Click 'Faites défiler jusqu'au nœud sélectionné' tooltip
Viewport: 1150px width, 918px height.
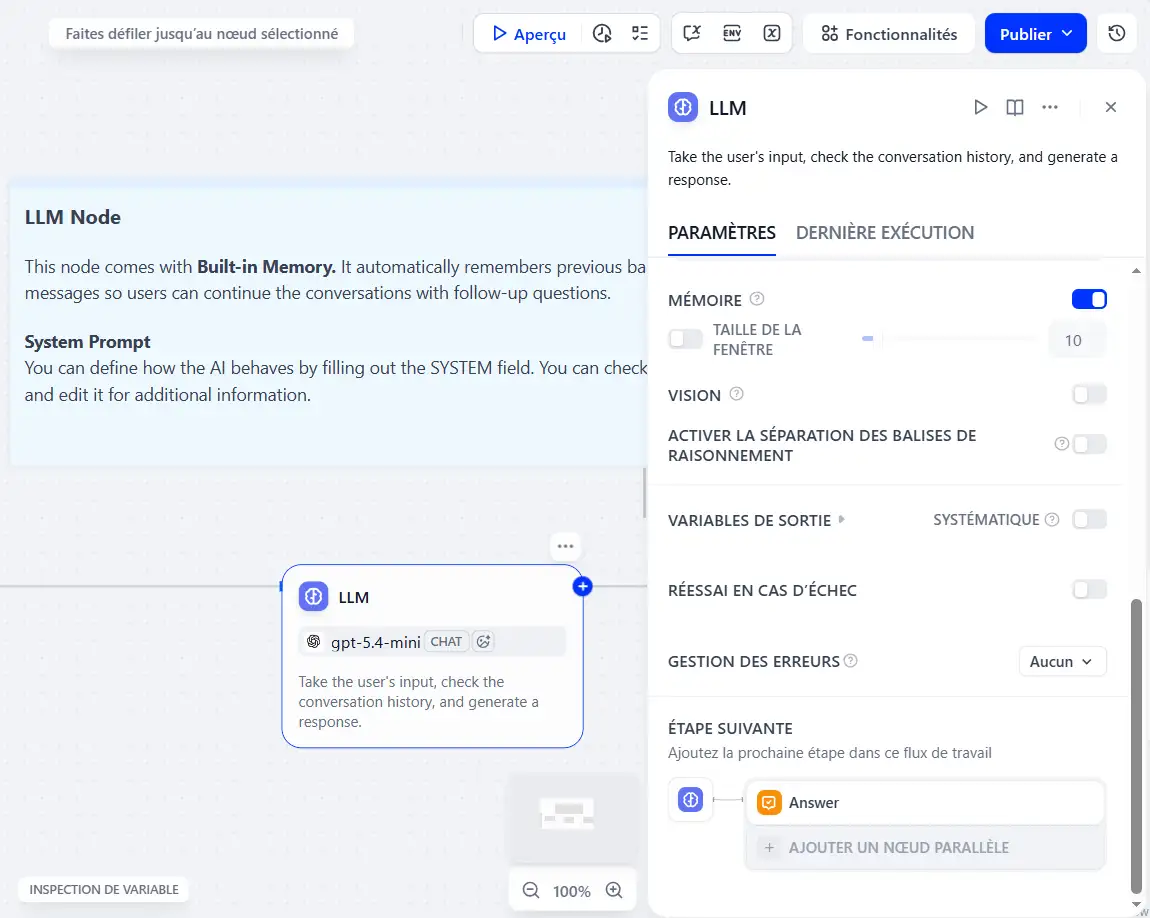click(x=202, y=34)
